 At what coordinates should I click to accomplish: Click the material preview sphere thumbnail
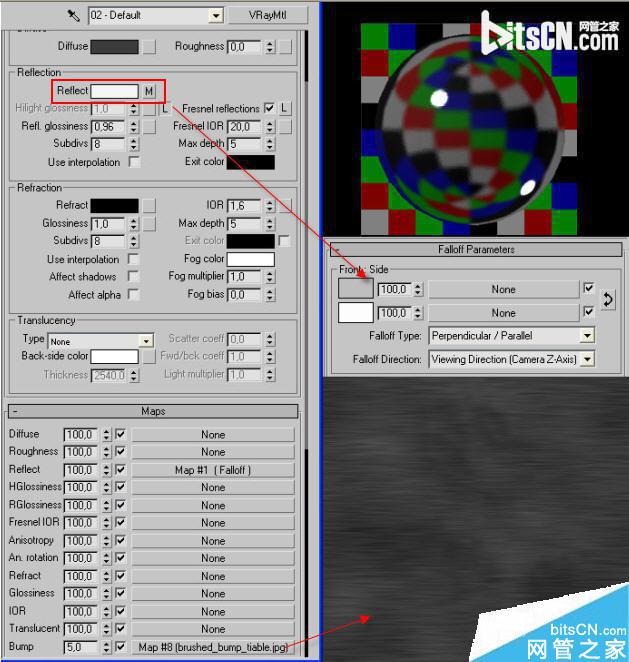[x=469, y=129]
